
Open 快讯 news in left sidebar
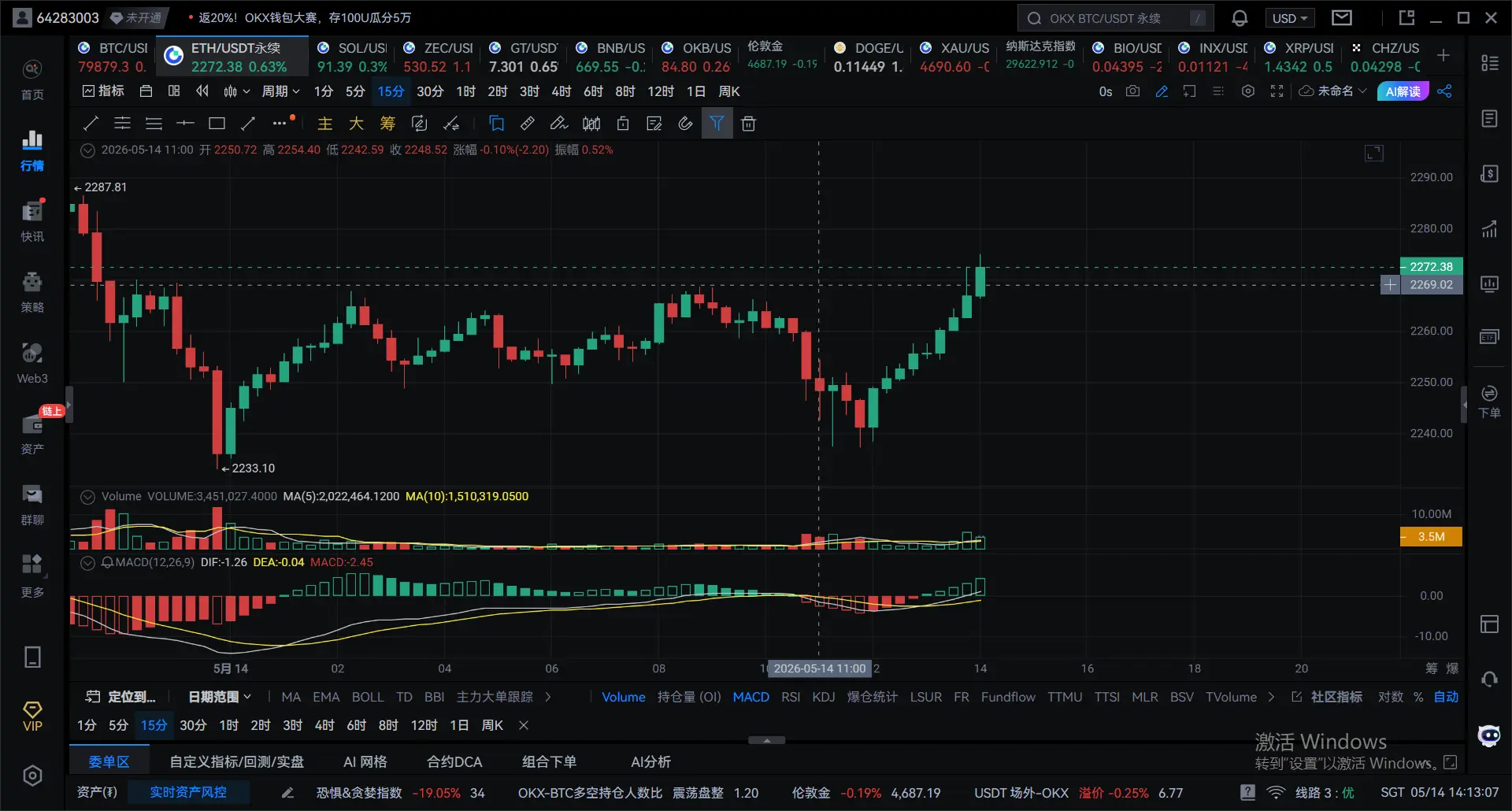32,221
